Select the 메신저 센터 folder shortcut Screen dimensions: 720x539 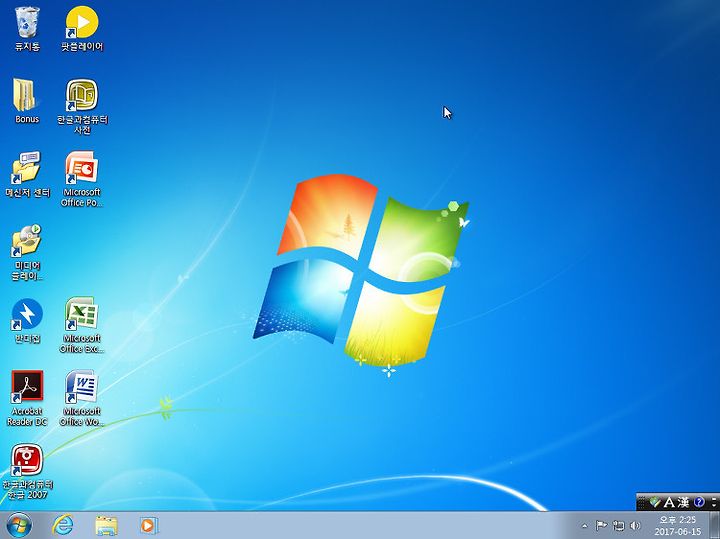pos(27,174)
